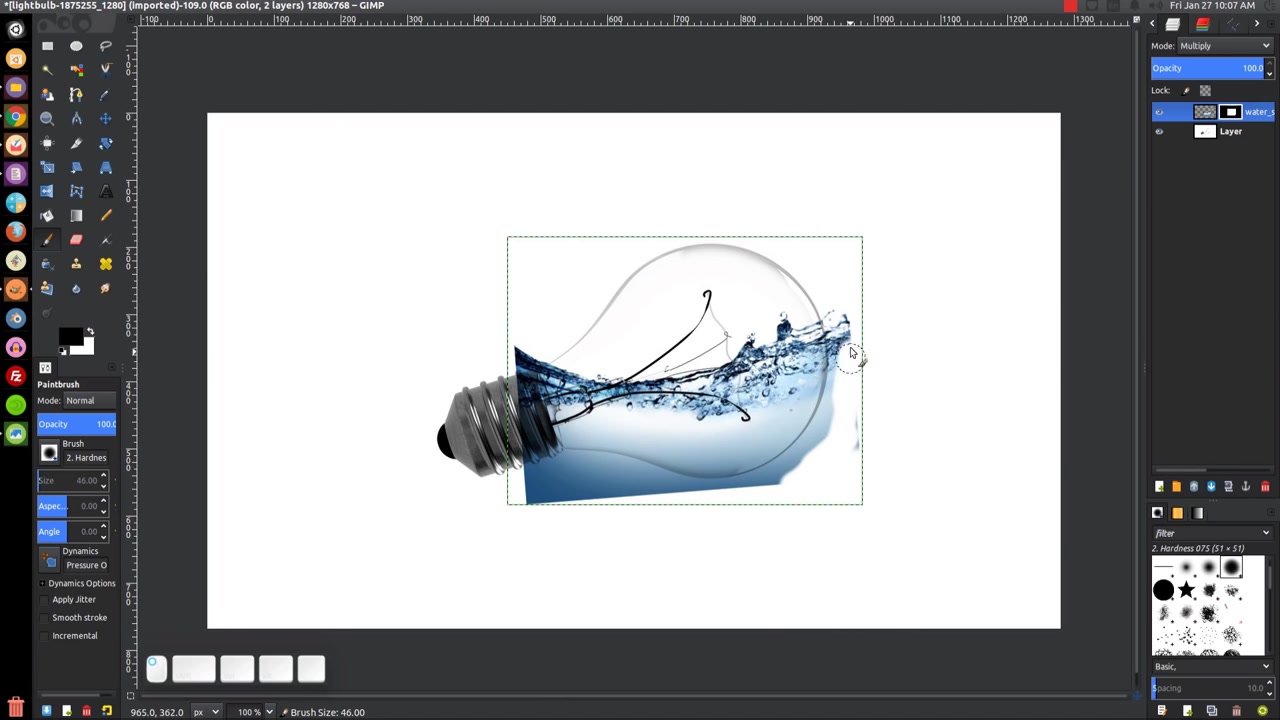Open the brush preview button in tool options

pyautogui.click(x=49, y=452)
